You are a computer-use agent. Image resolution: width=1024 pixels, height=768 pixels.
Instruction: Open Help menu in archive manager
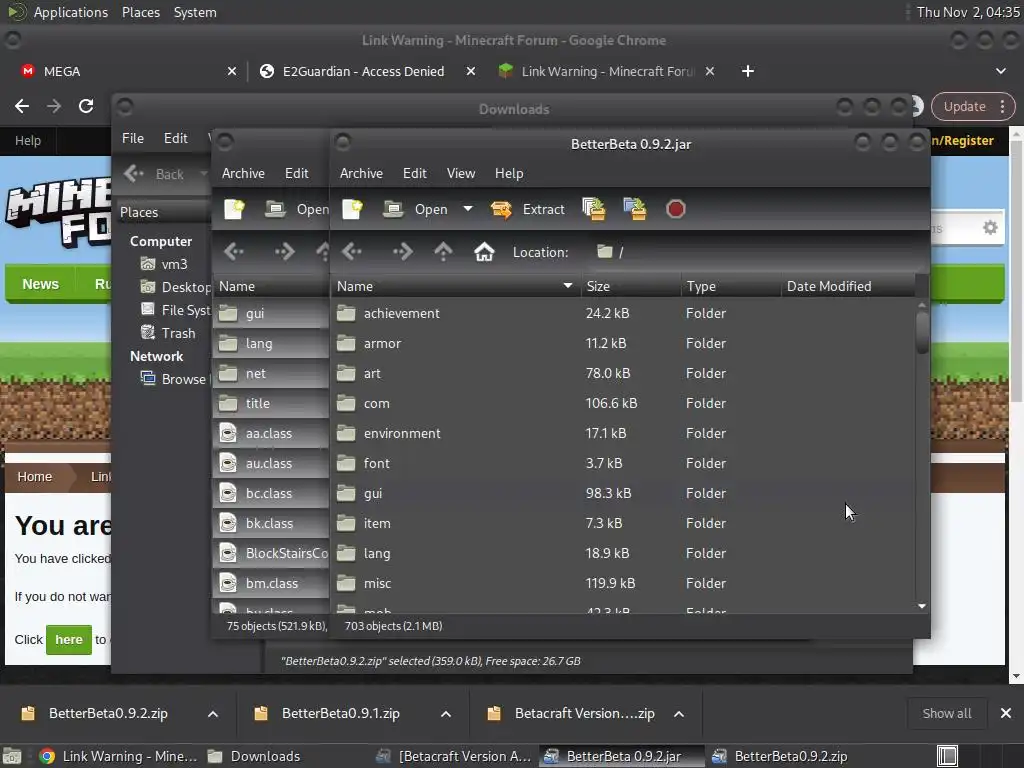[x=509, y=174]
